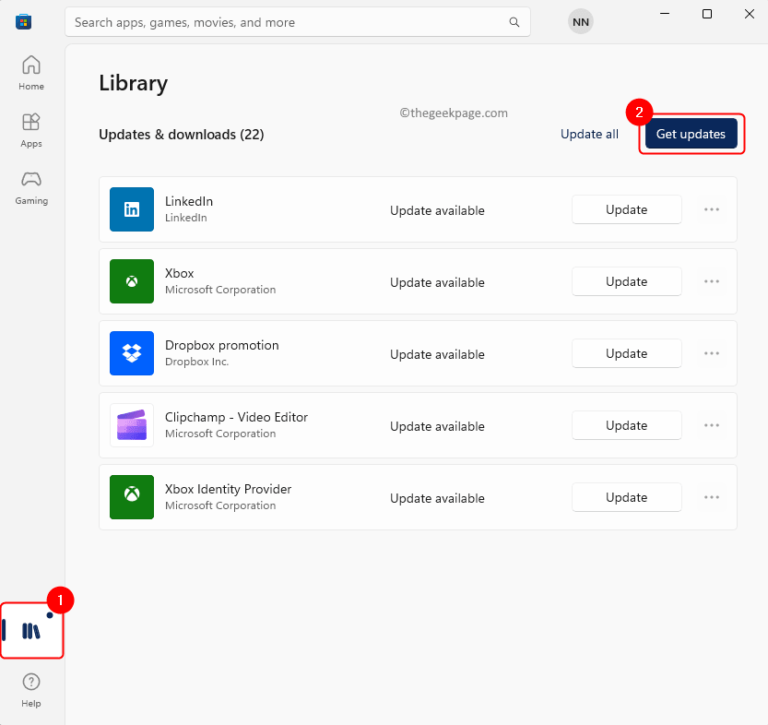Click the LinkedIn app icon
The width and height of the screenshot is (768, 725).
coord(132,209)
